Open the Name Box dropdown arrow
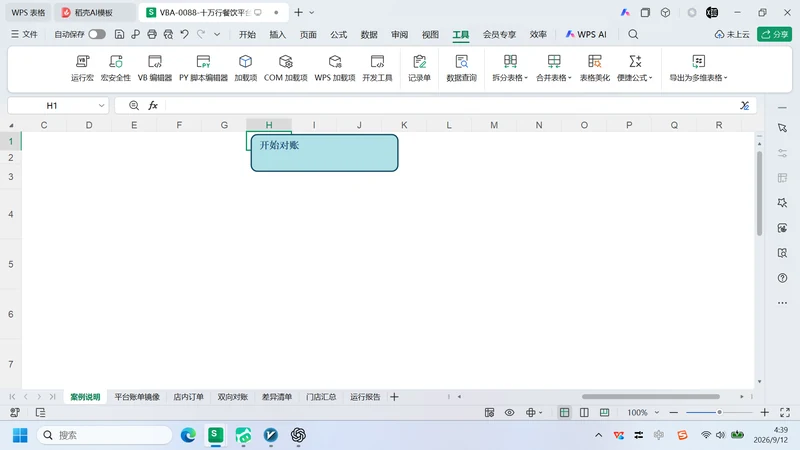The height and width of the screenshot is (450, 800). [101, 105]
